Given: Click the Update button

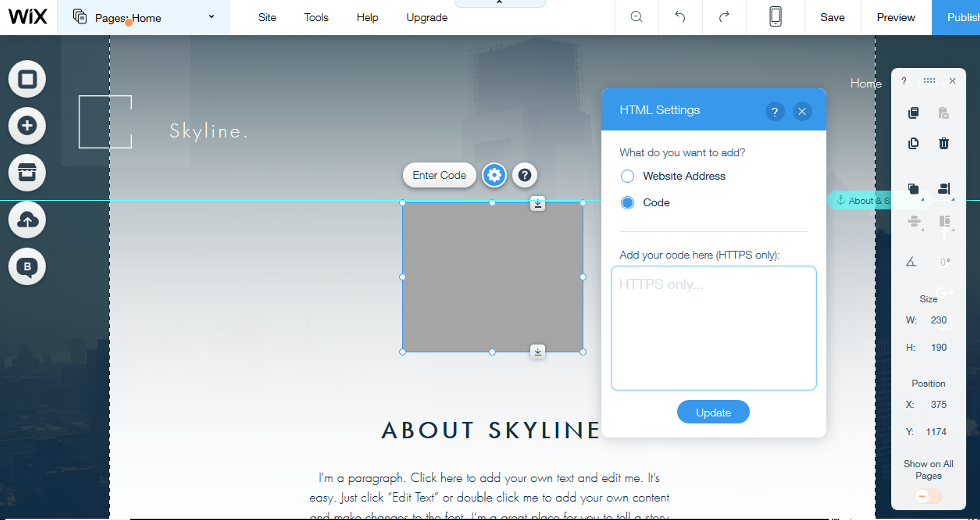Looking at the screenshot, I should pyautogui.click(x=713, y=412).
